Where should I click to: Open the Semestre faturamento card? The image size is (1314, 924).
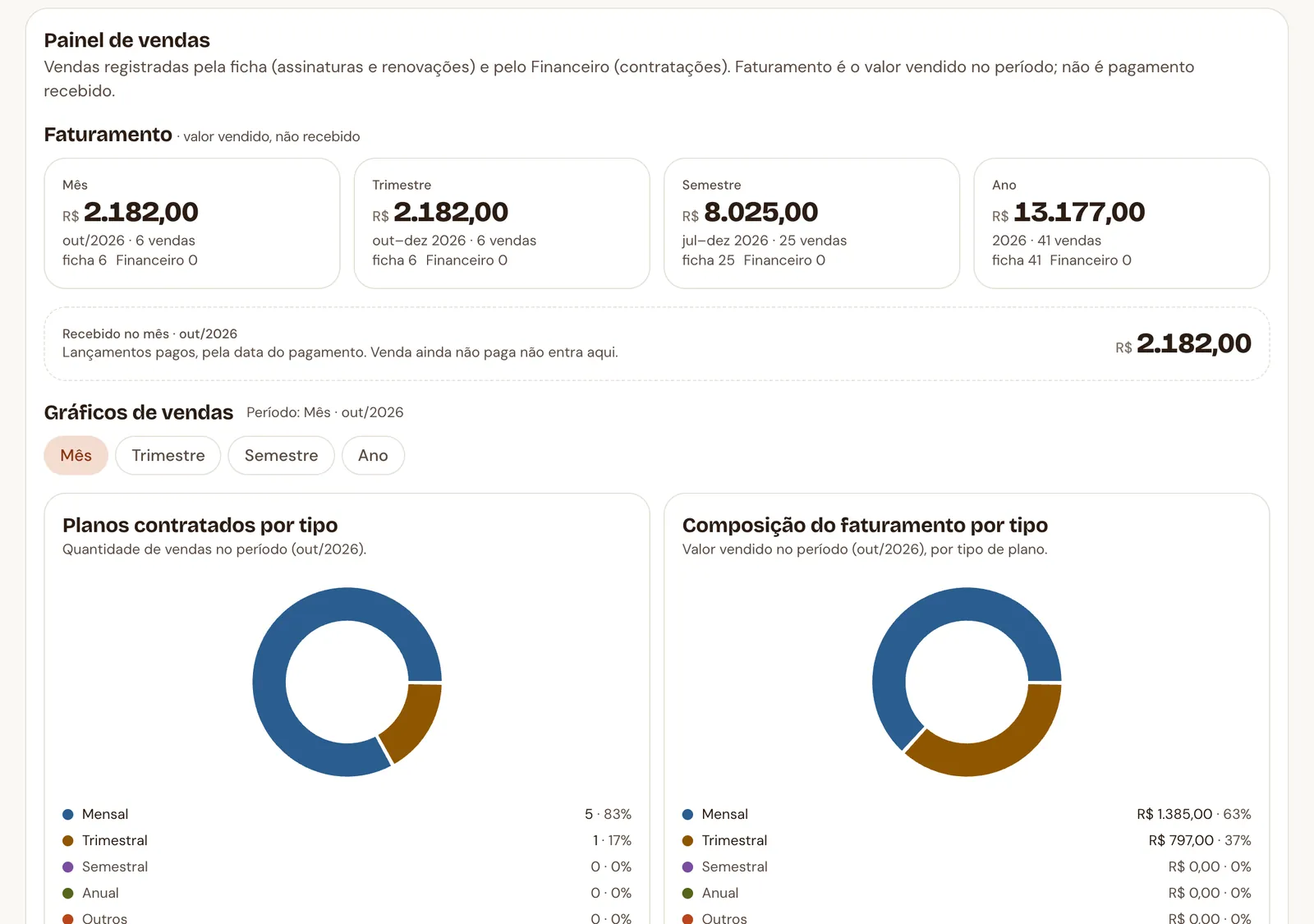[x=811, y=223]
